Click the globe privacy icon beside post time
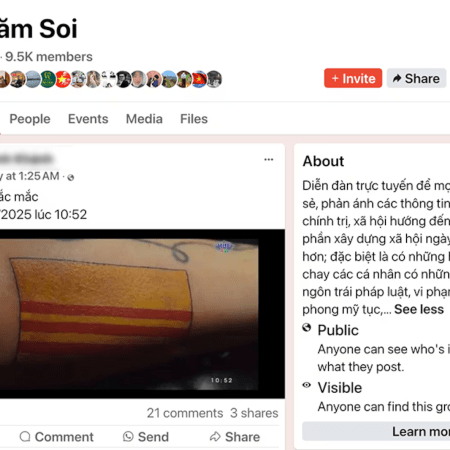The image size is (450, 450). (71, 177)
